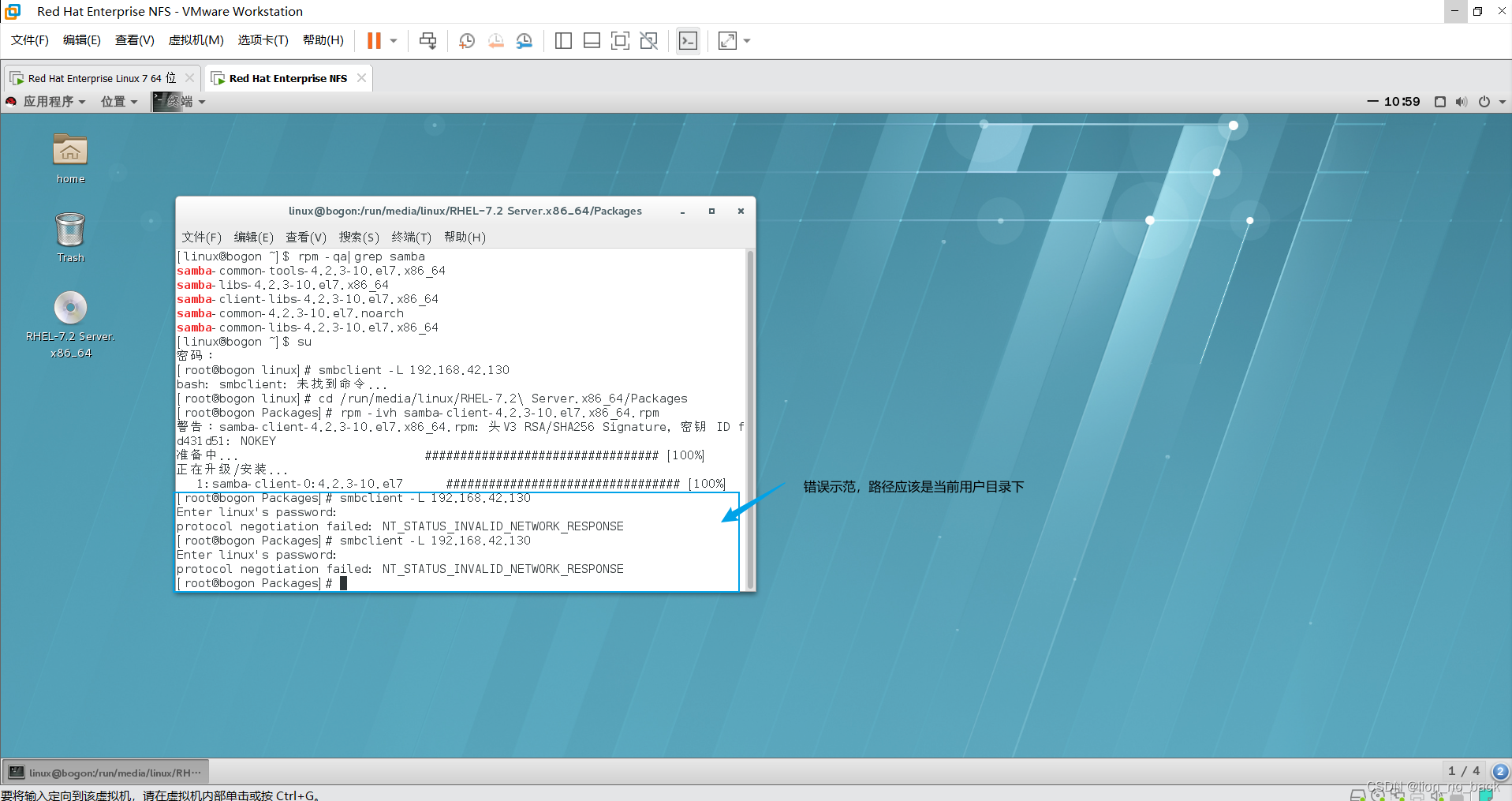Click the stretch guest display icon
Screen dimensions: 1512x801
(727, 40)
